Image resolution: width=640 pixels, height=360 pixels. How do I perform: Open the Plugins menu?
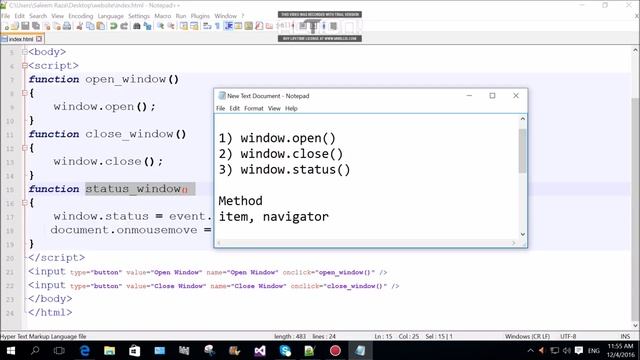(200, 16)
